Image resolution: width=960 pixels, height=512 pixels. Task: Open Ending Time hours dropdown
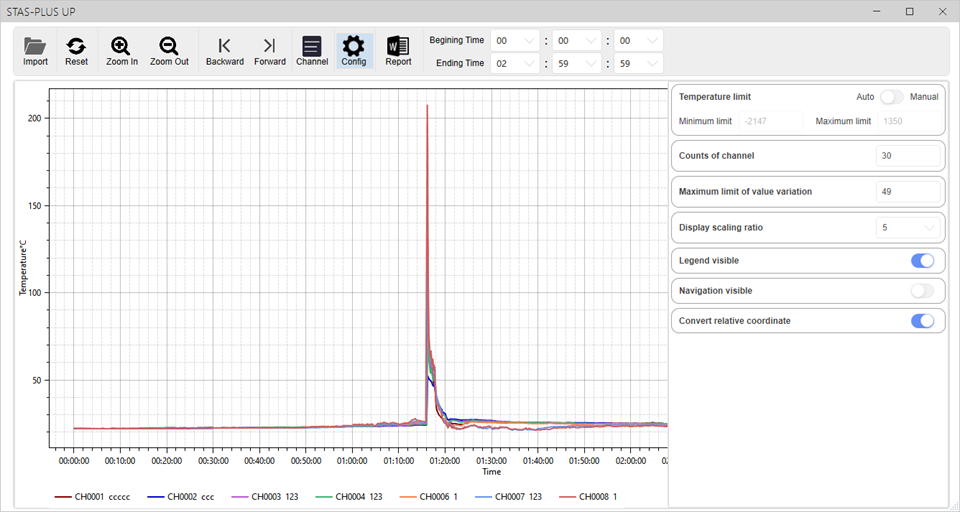click(515, 64)
